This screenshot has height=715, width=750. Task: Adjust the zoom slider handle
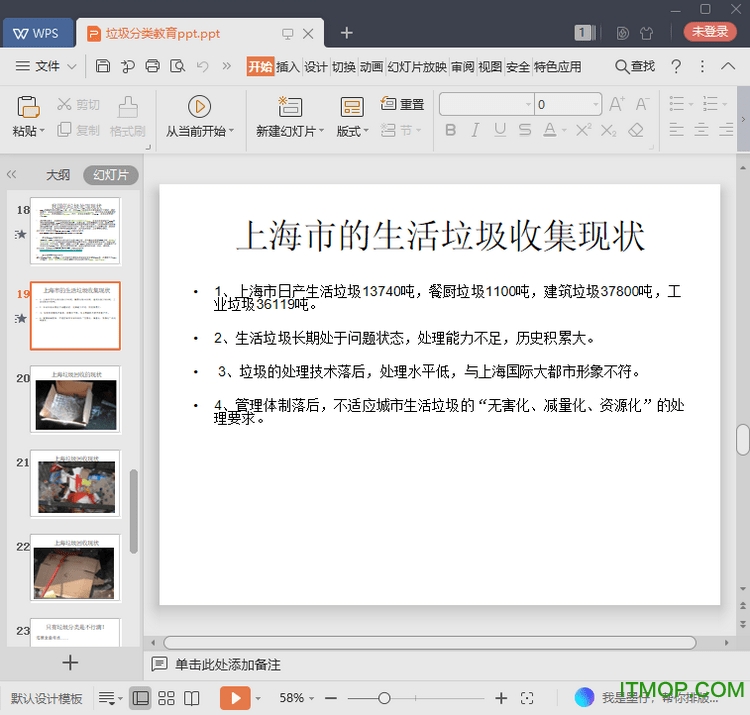click(x=384, y=698)
